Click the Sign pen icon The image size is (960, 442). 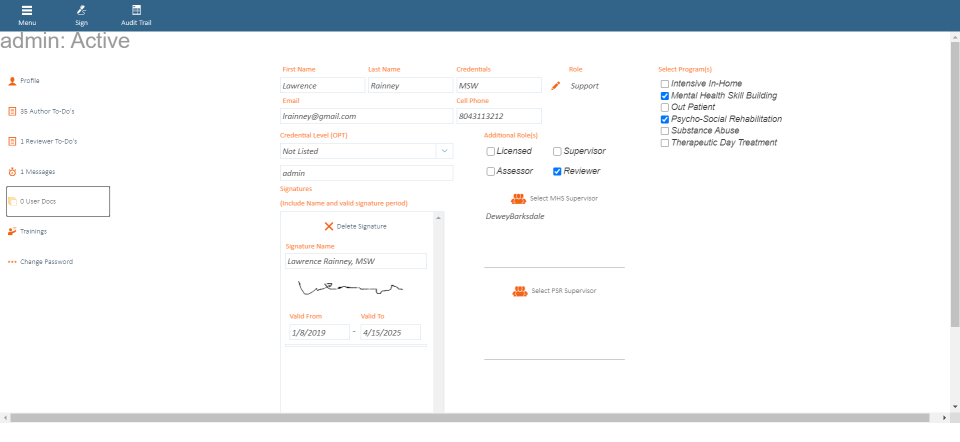(81, 10)
